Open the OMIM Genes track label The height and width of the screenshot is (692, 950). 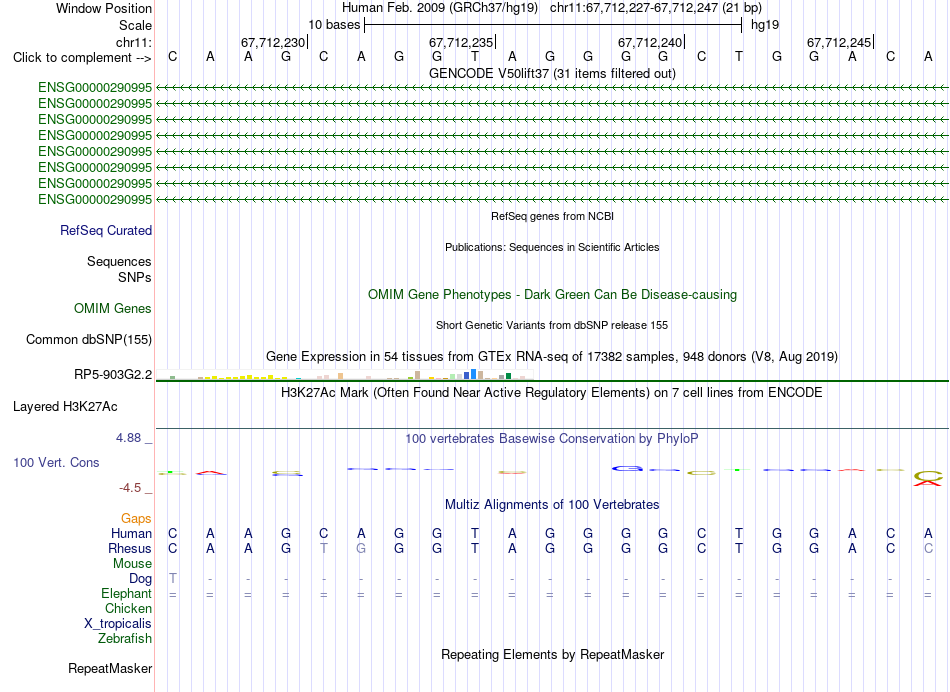(113, 308)
